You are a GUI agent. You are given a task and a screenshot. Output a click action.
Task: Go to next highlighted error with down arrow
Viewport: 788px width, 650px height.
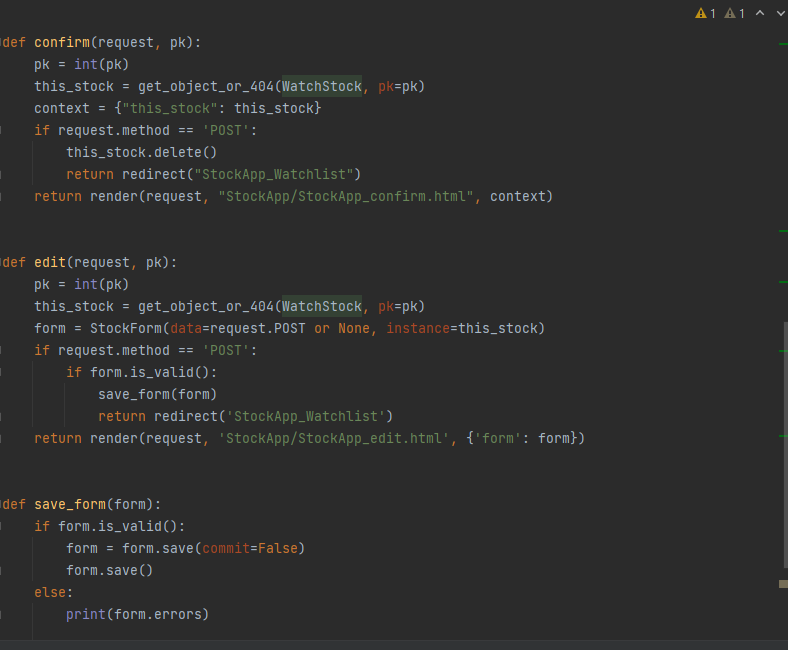pyautogui.click(x=781, y=13)
